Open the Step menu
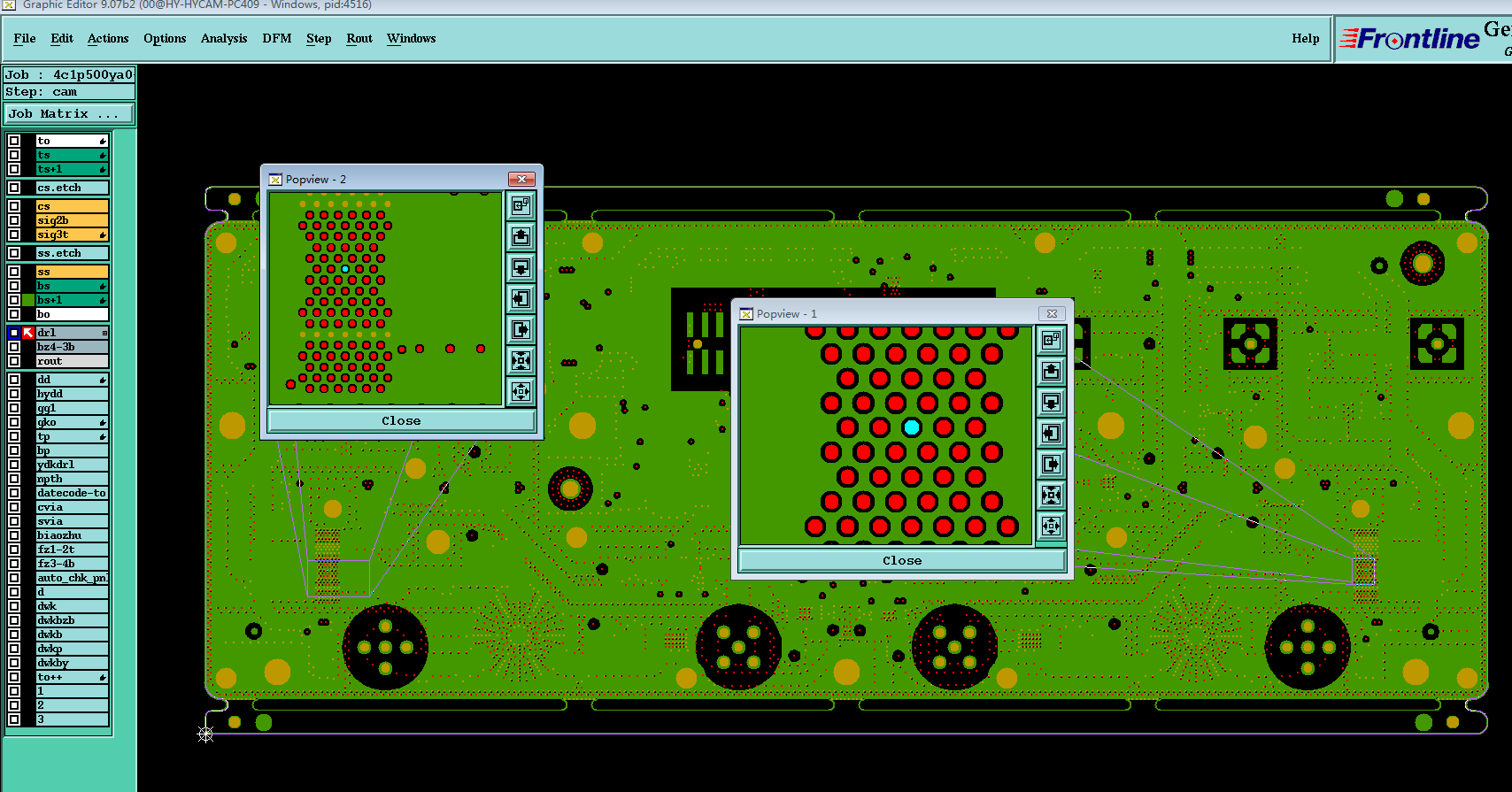 coord(319,38)
